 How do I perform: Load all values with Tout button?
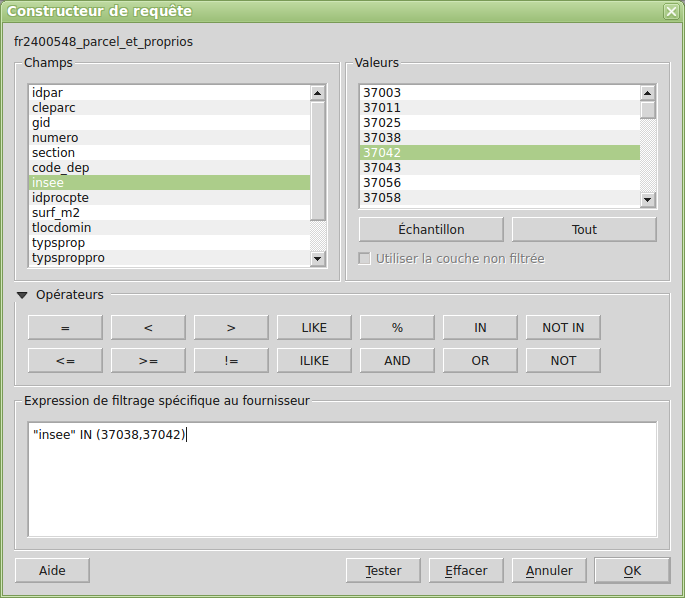click(584, 229)
